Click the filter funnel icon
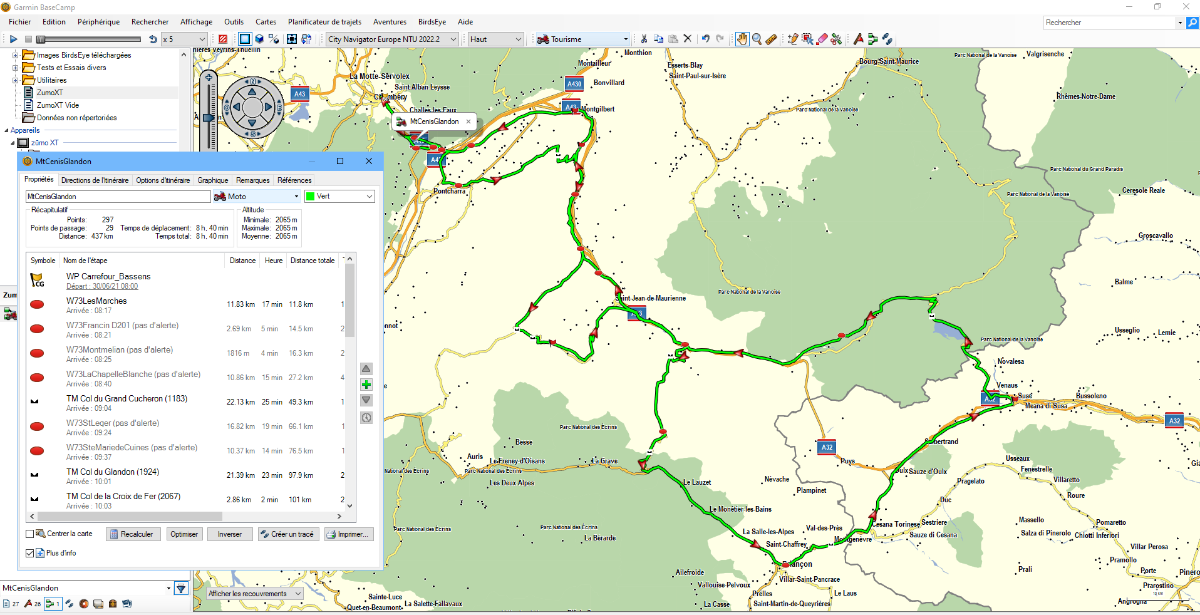 [181, 588]
